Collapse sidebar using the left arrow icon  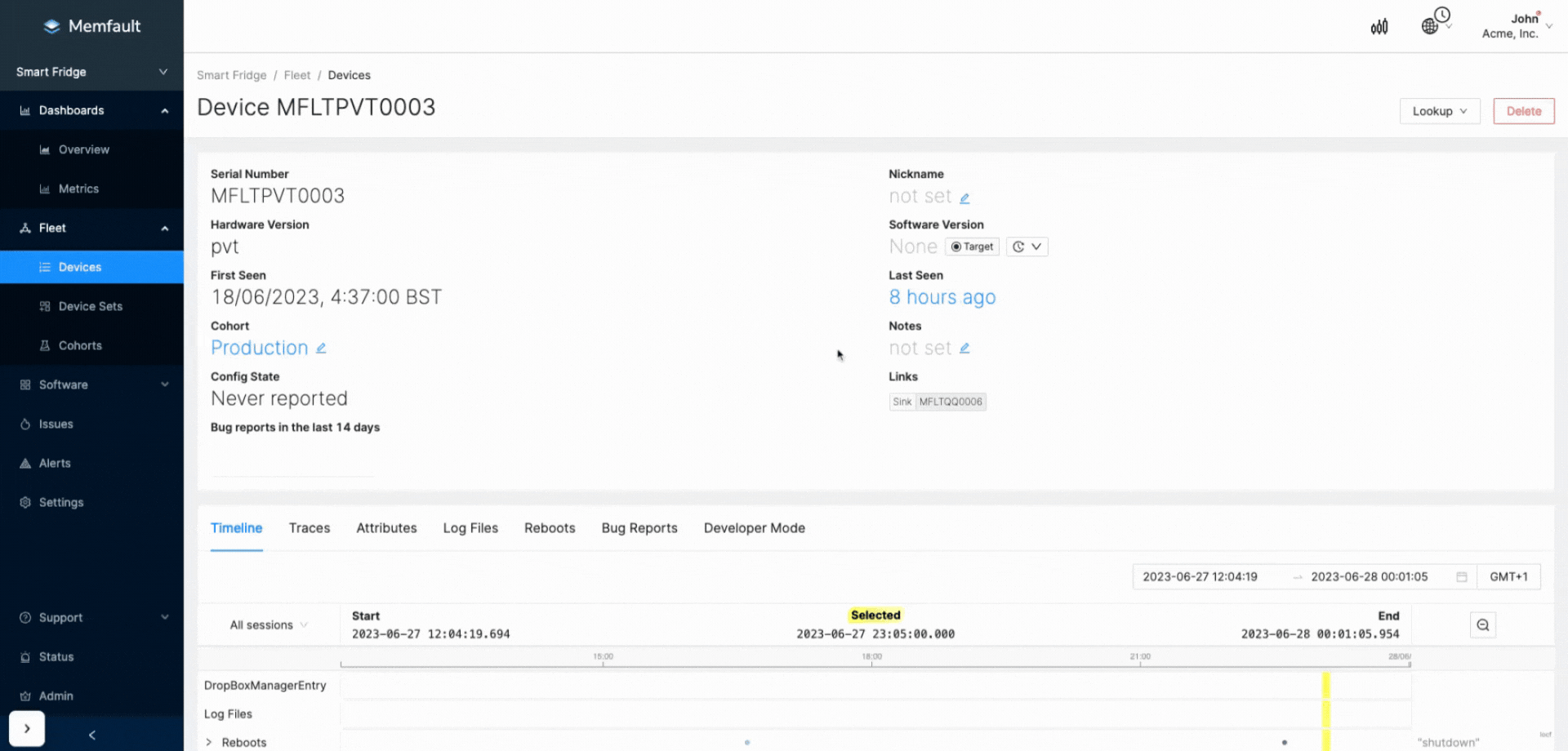92,735
